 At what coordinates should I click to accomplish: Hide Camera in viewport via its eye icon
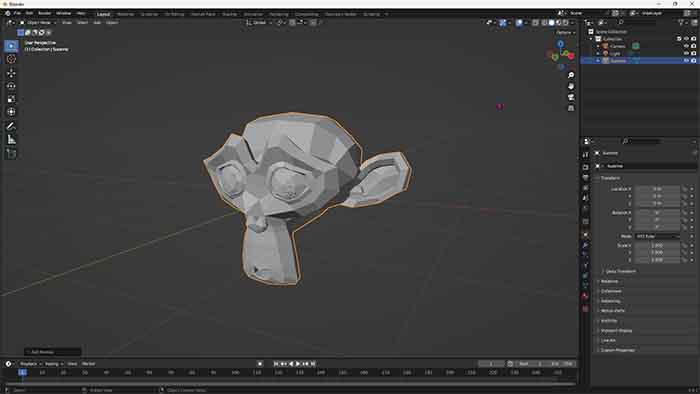[x=686, y=46]
